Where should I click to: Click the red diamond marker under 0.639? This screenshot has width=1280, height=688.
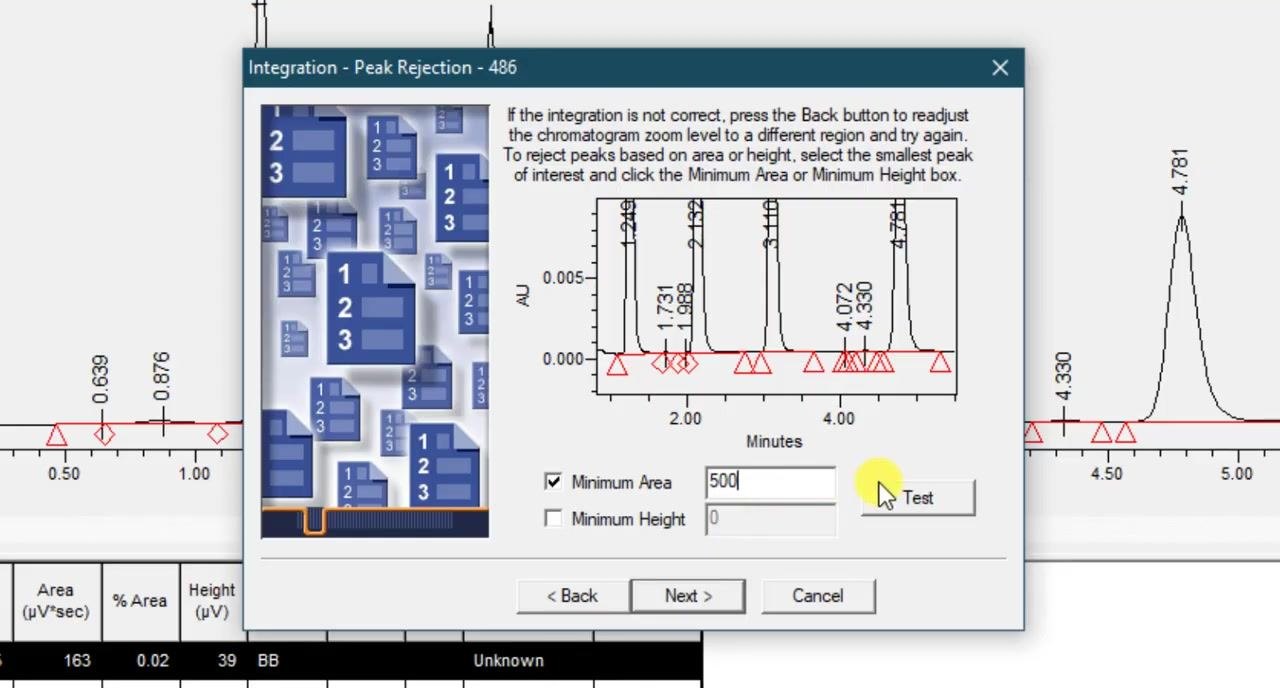pyautogui.click(x=104, y=434)
